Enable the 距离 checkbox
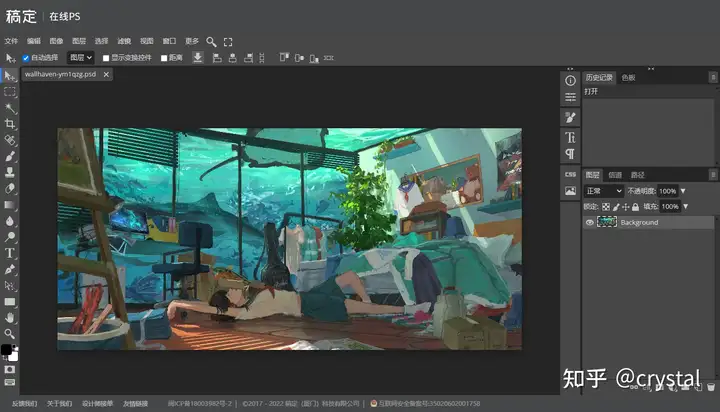Screen dimensions: 720x412 tap(164, 58)
